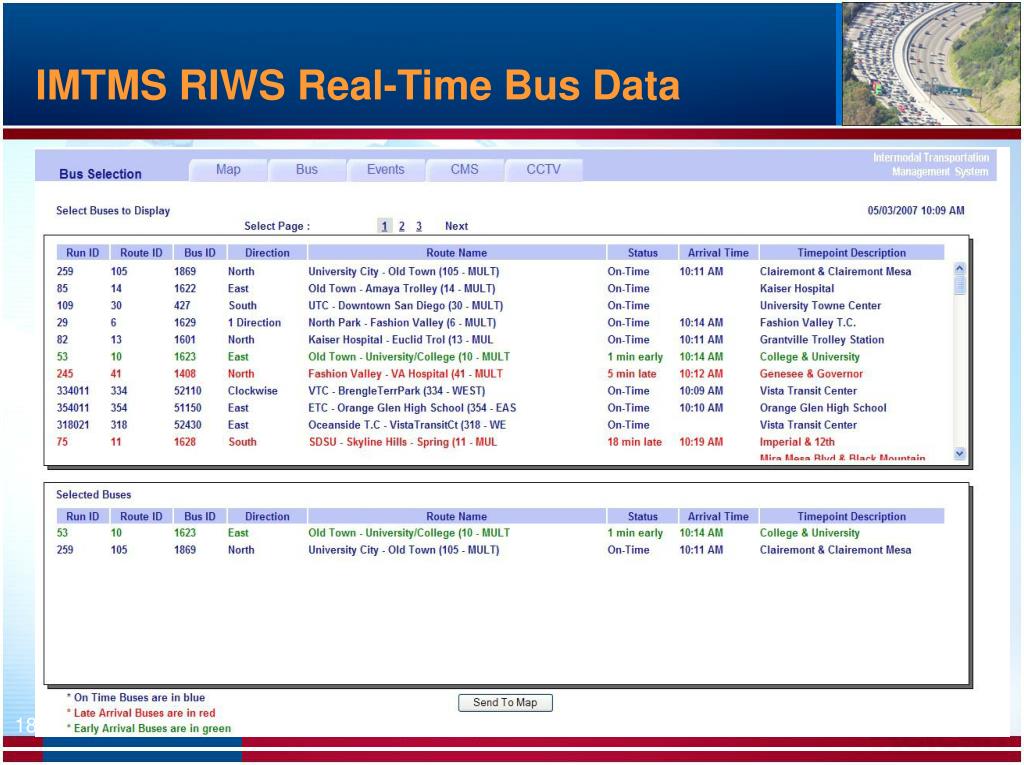
Task: Click the '05/03/2007 10:09 AM' timestamp
Action: [916, 210]
